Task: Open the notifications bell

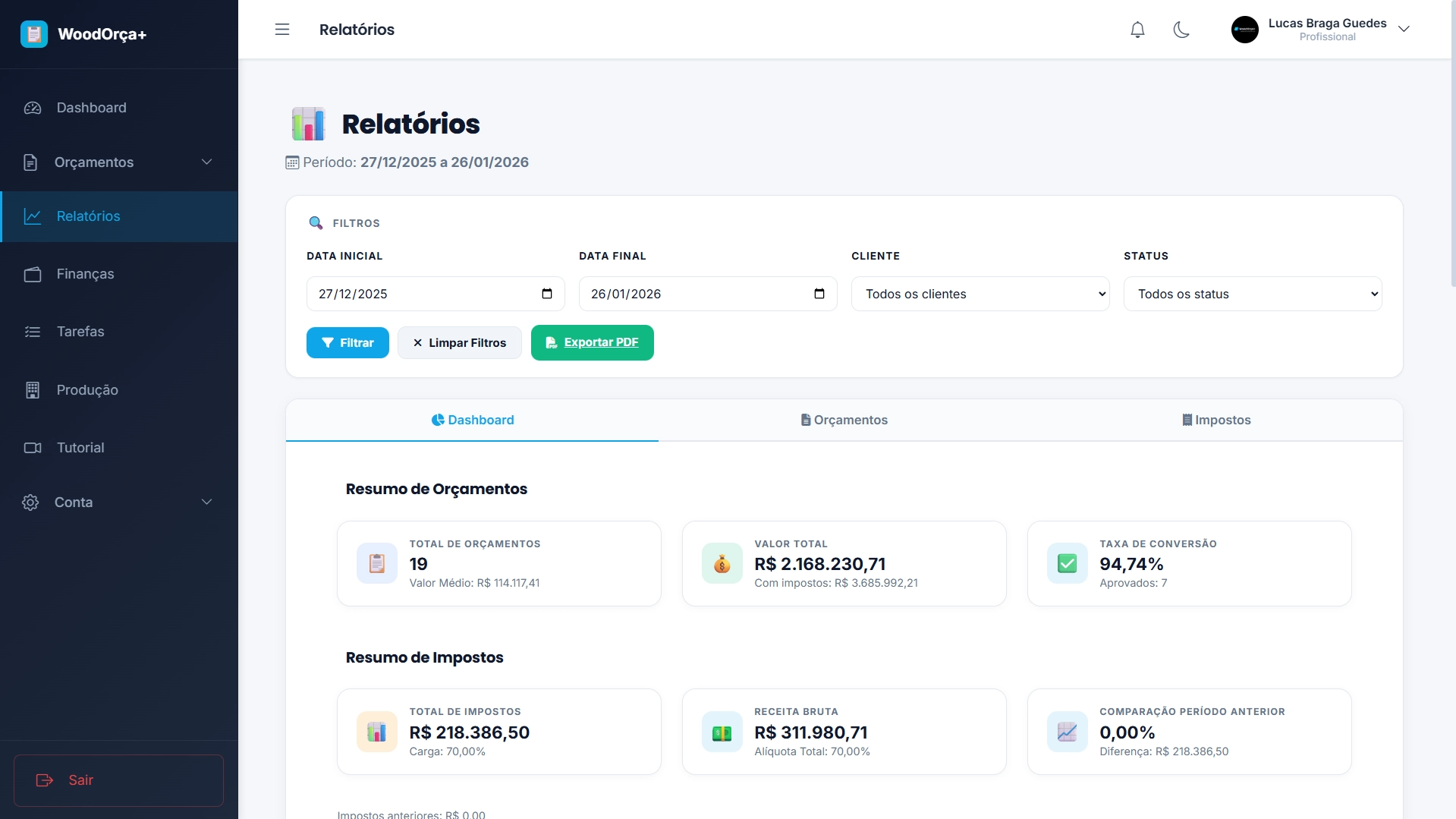Action: (1137, 30)
